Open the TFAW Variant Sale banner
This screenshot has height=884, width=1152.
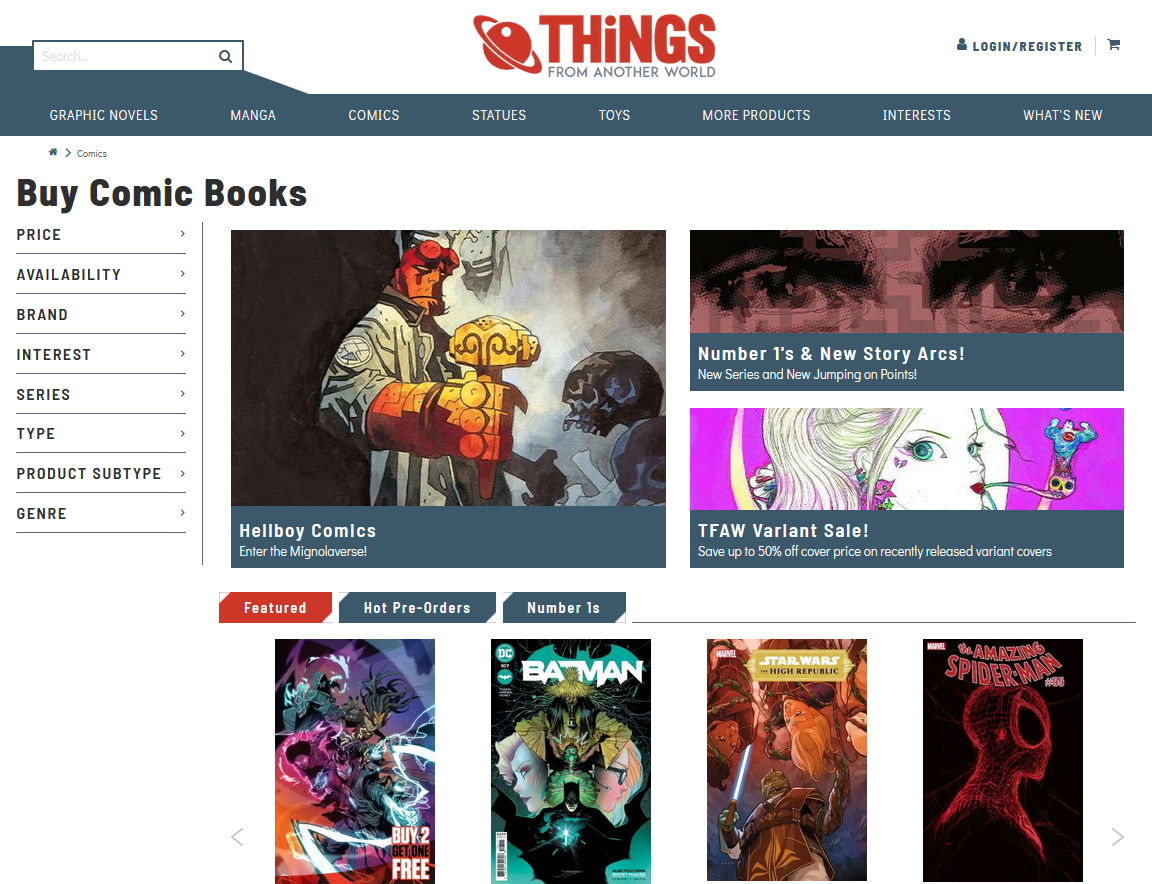(x=907, y=488)
